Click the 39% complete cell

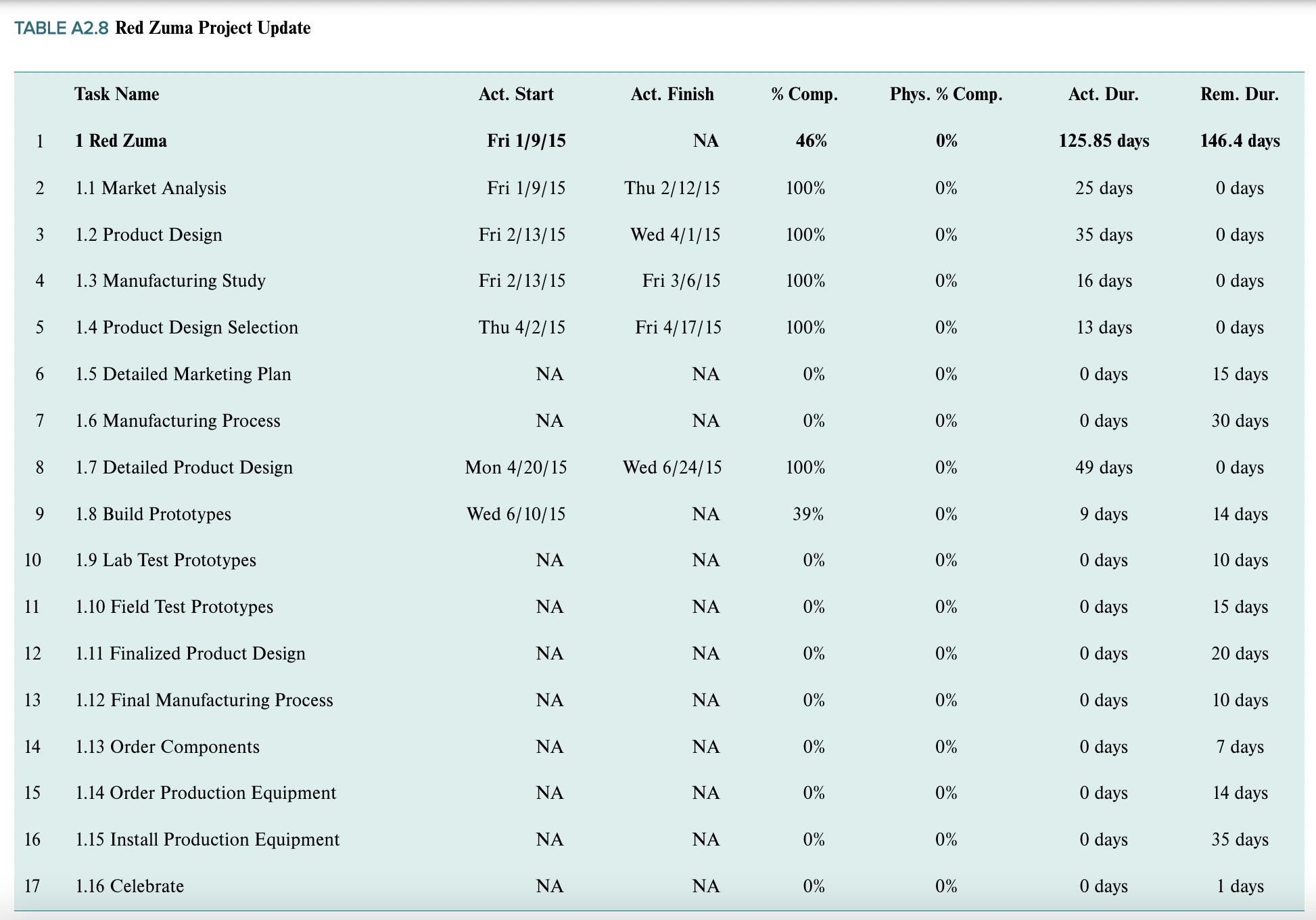(x=808, y=514)
